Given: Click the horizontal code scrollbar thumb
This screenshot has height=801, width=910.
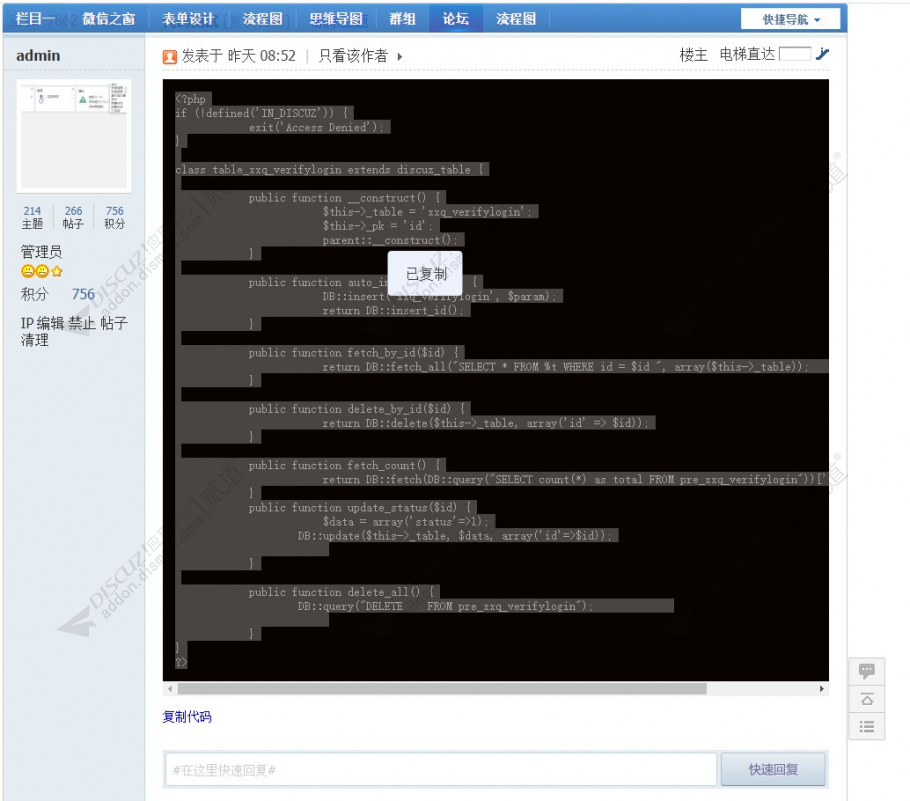Looking at the screenshot, I should pos(442,689).
